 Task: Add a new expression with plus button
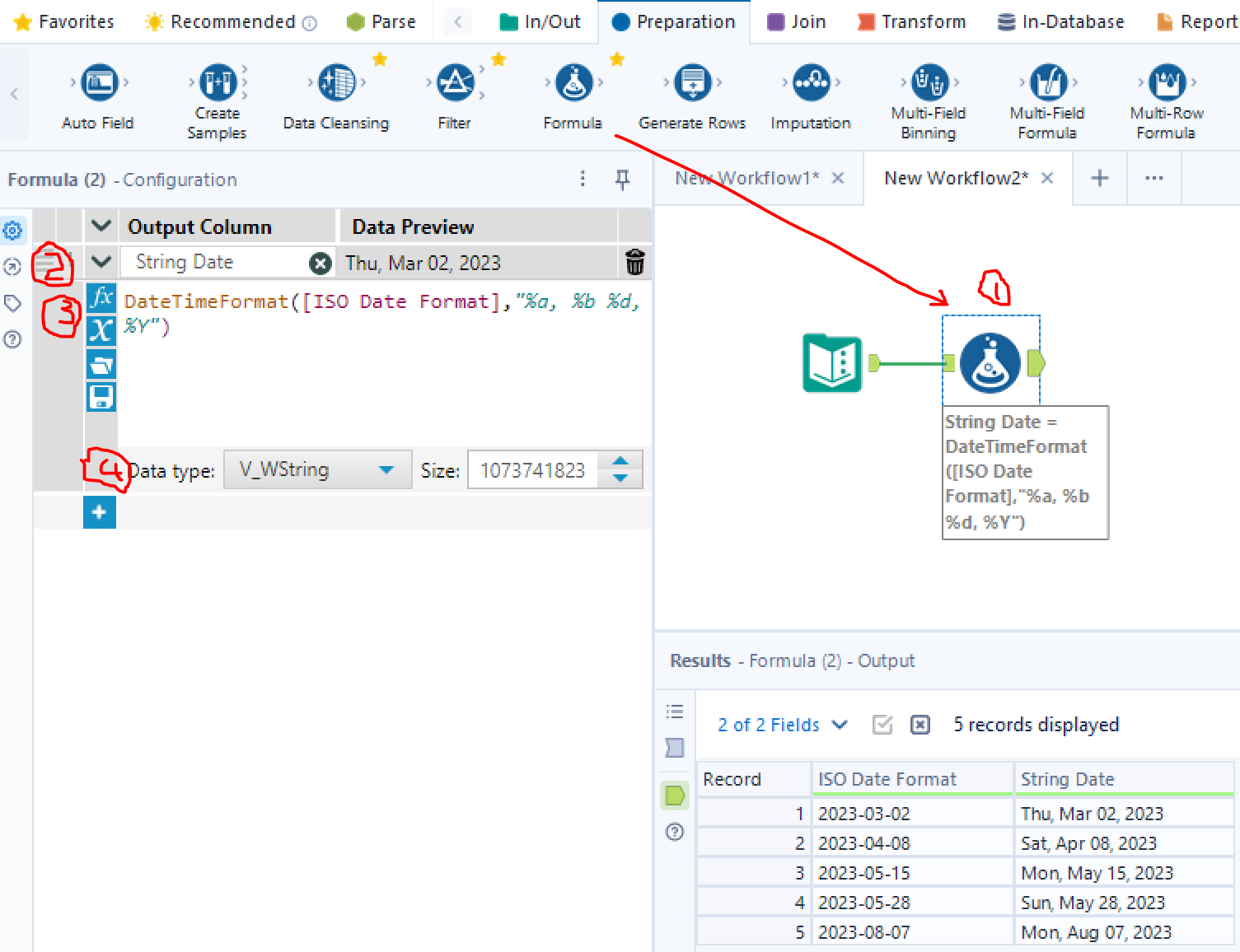[100, 512]
